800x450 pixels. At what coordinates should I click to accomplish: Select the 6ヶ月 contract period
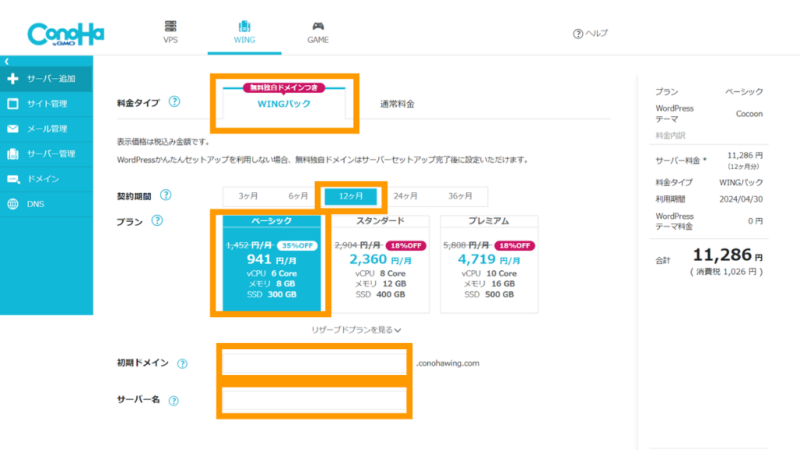coord(298,196)
